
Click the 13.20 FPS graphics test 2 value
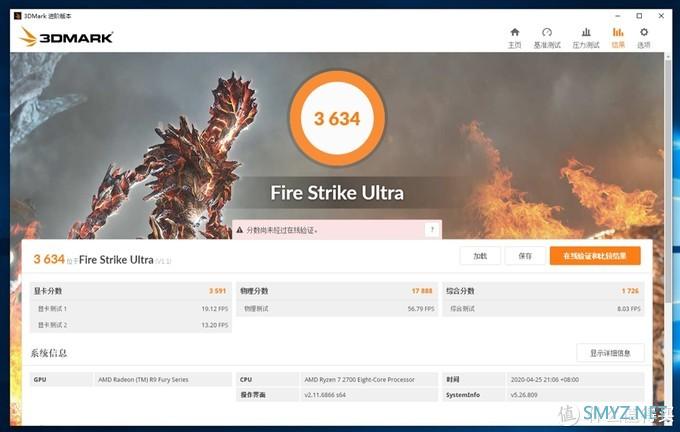(x=215, y=325)
